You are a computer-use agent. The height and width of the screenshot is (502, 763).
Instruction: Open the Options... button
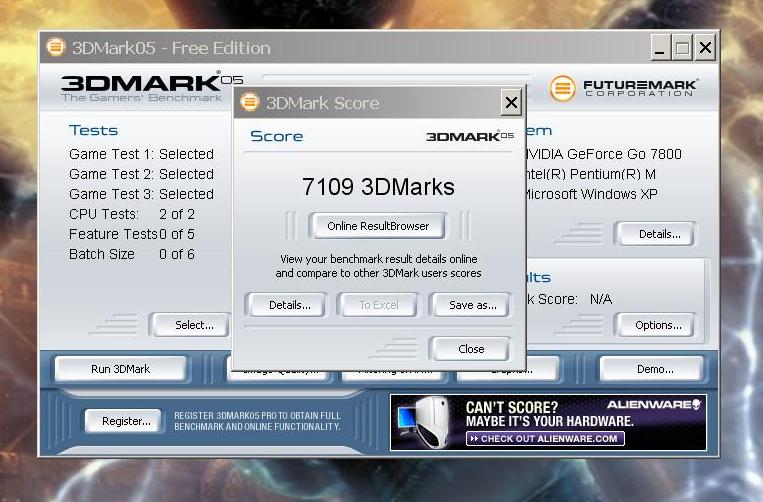point(657,325)
